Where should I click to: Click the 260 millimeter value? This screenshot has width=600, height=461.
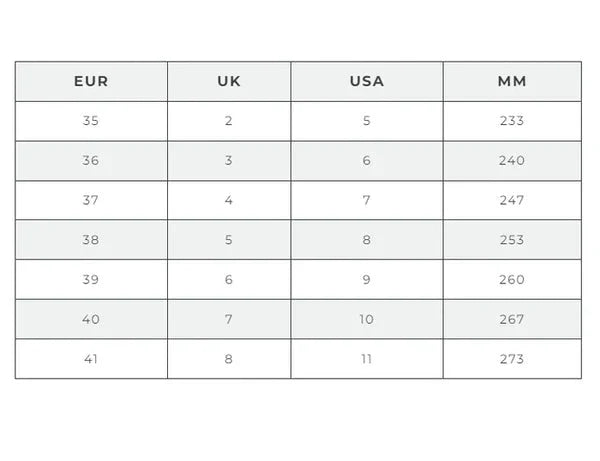pos(511,280)
